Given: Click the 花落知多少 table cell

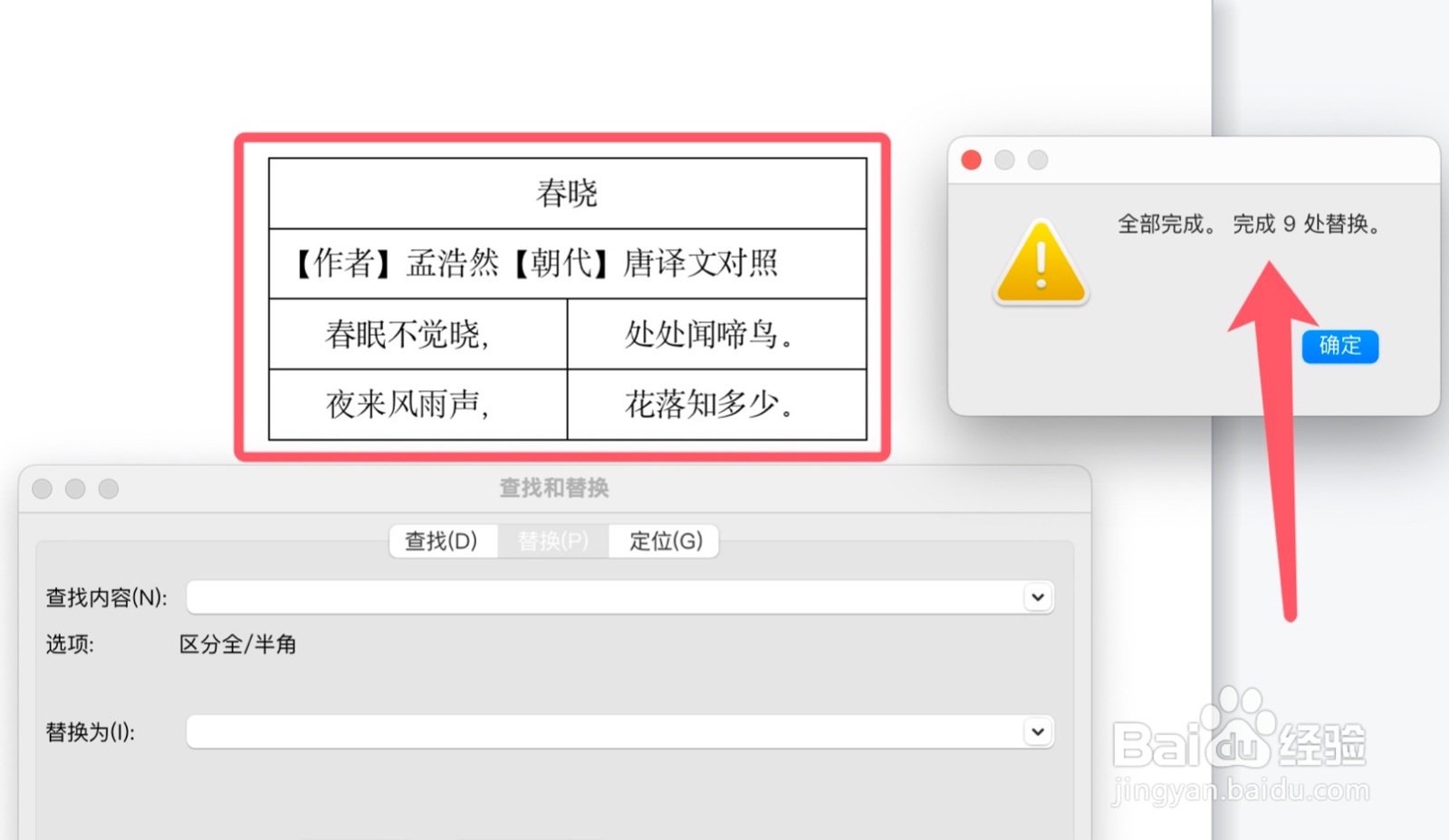Looking at the screenshot, I should 717,404.
